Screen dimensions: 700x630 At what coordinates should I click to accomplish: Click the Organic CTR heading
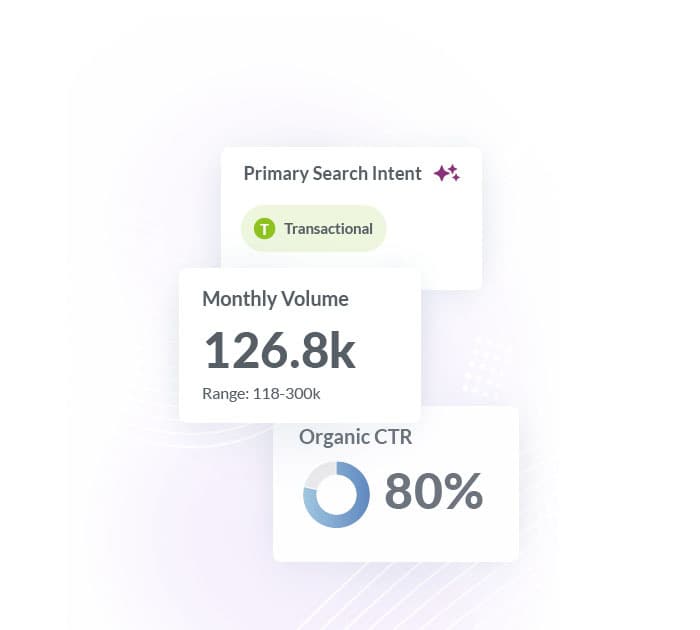(x=355, y=436)
